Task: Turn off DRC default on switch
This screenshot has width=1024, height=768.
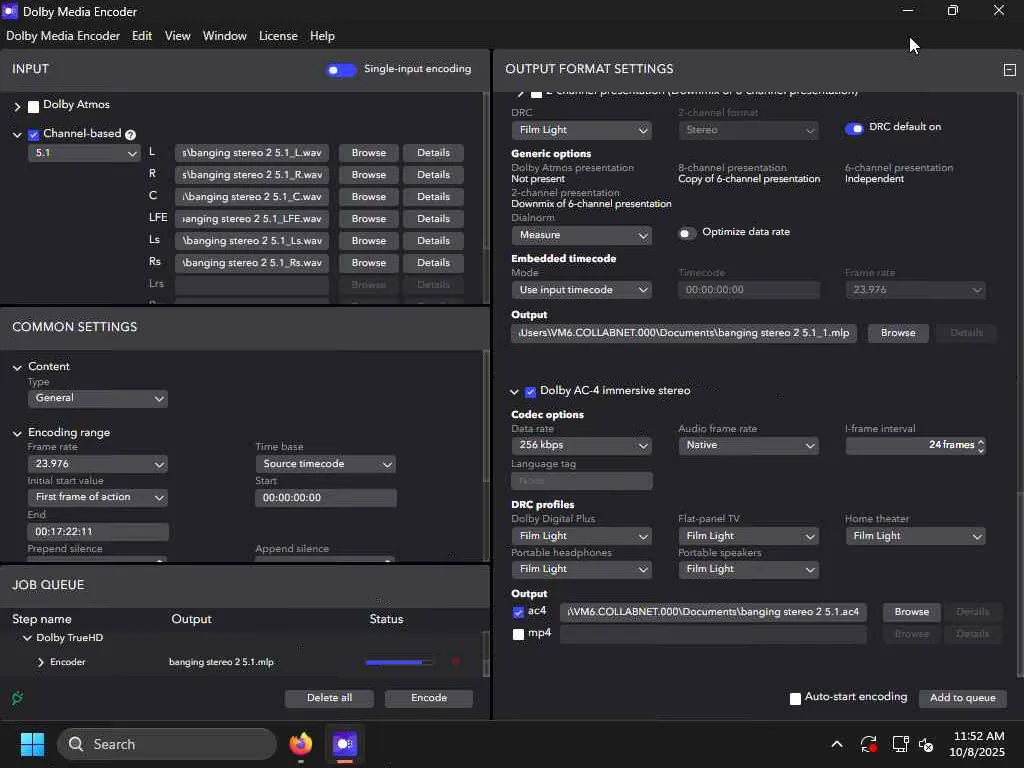Action: [854, 129]
